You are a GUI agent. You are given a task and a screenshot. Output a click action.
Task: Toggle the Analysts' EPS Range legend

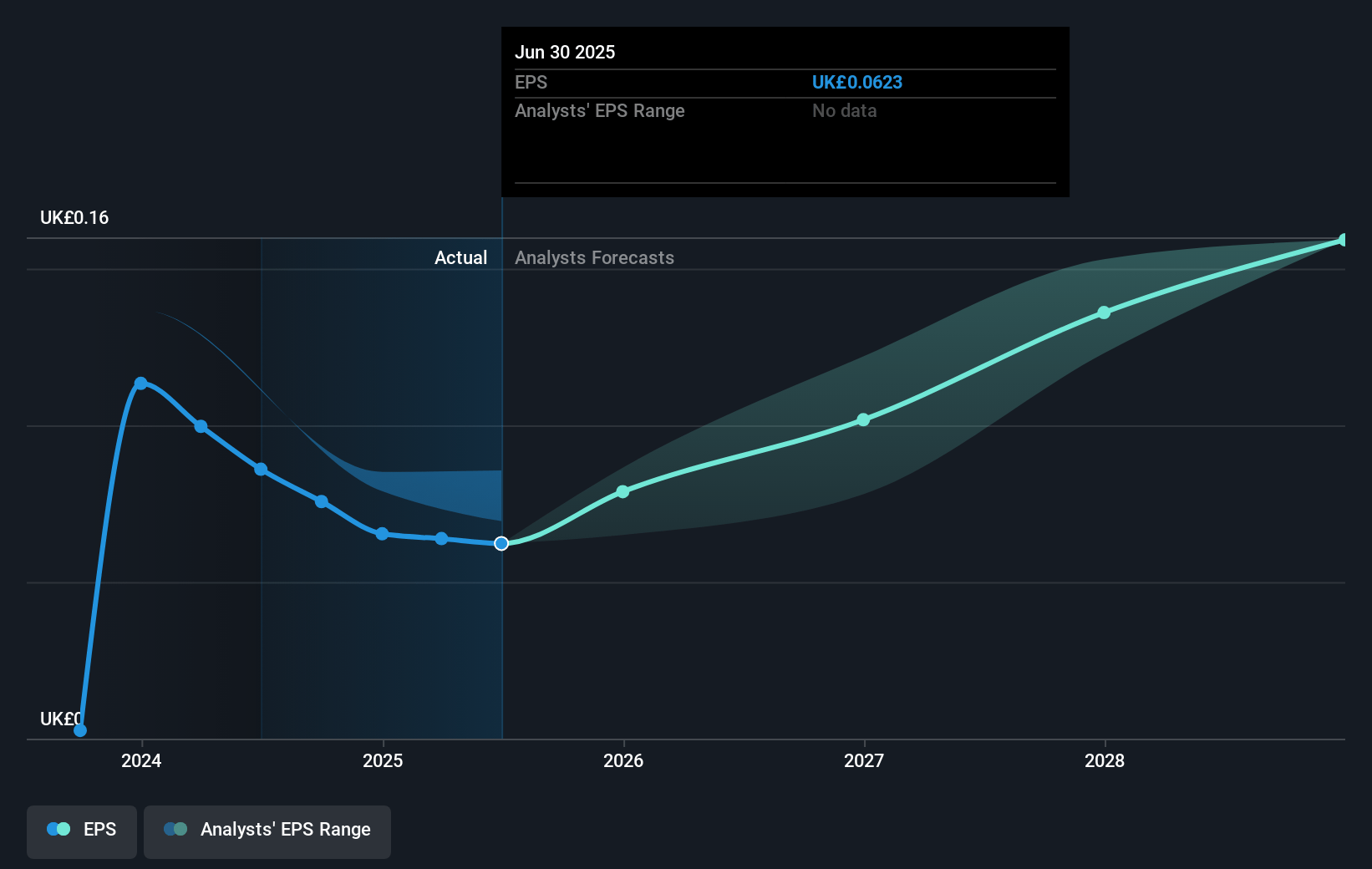(x=267, y=831)
